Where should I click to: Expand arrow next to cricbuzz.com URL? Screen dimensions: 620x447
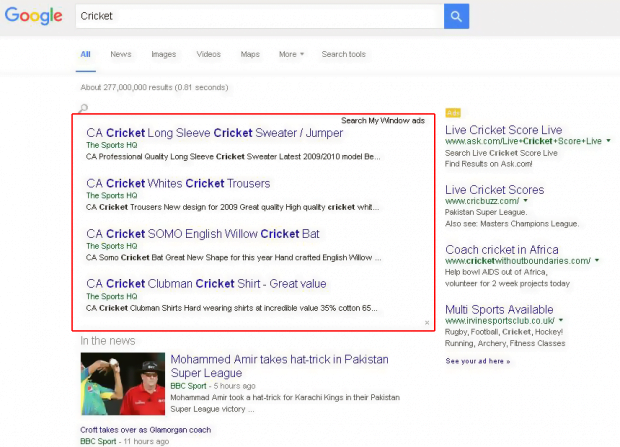[525, 201]
